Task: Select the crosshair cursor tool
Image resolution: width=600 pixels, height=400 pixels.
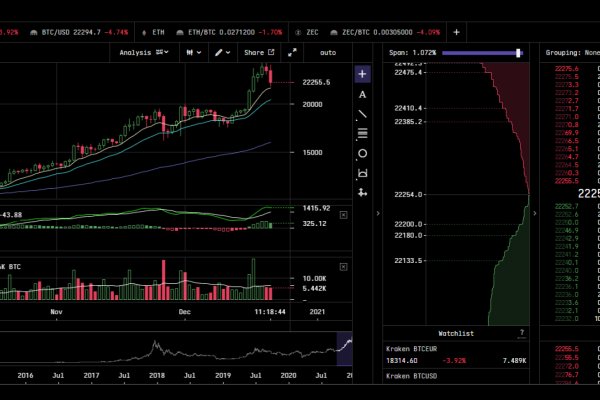Action: click(362, 73)
